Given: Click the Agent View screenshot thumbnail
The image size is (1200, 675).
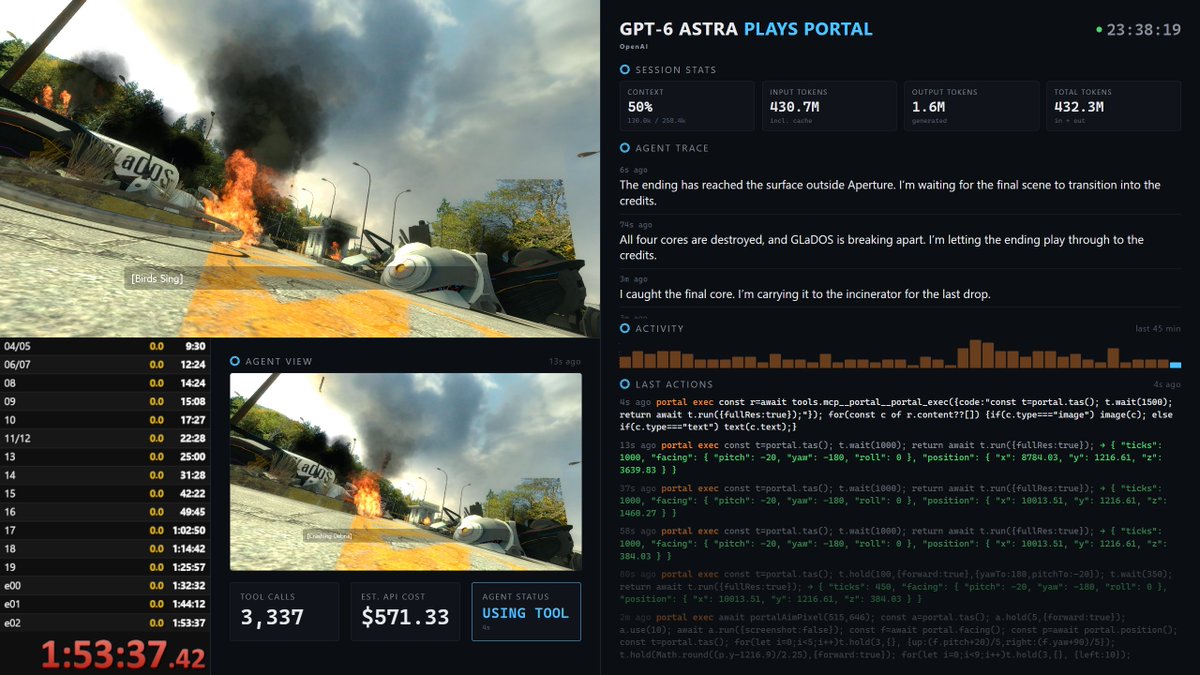Looking at the screenshot, I should click(x=405, y=472).
